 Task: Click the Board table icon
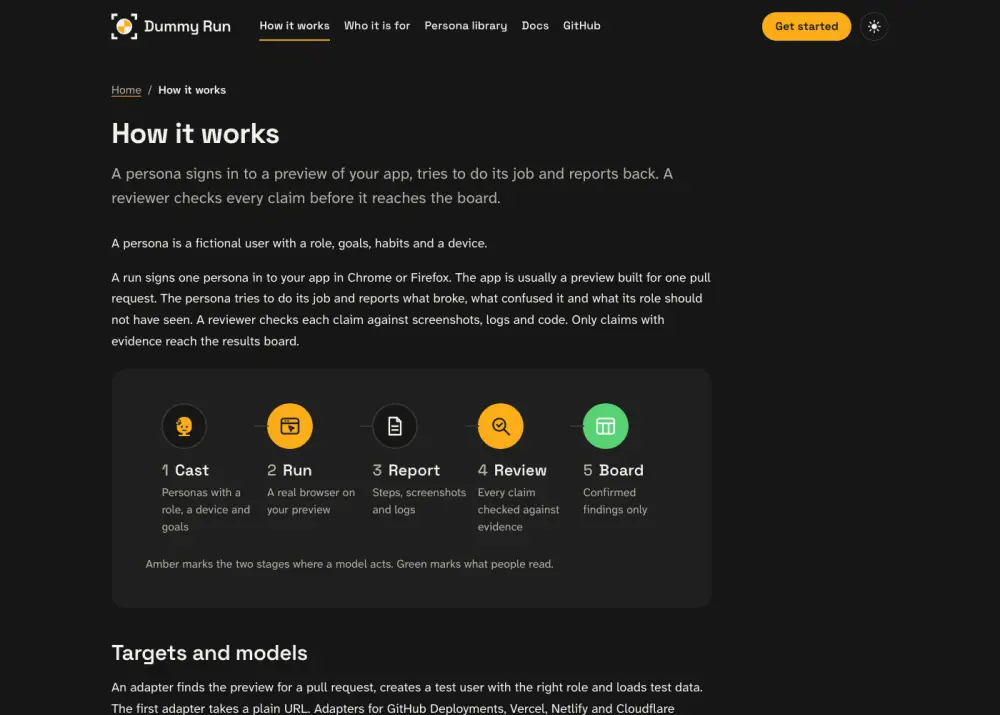[x=606, y=425]
